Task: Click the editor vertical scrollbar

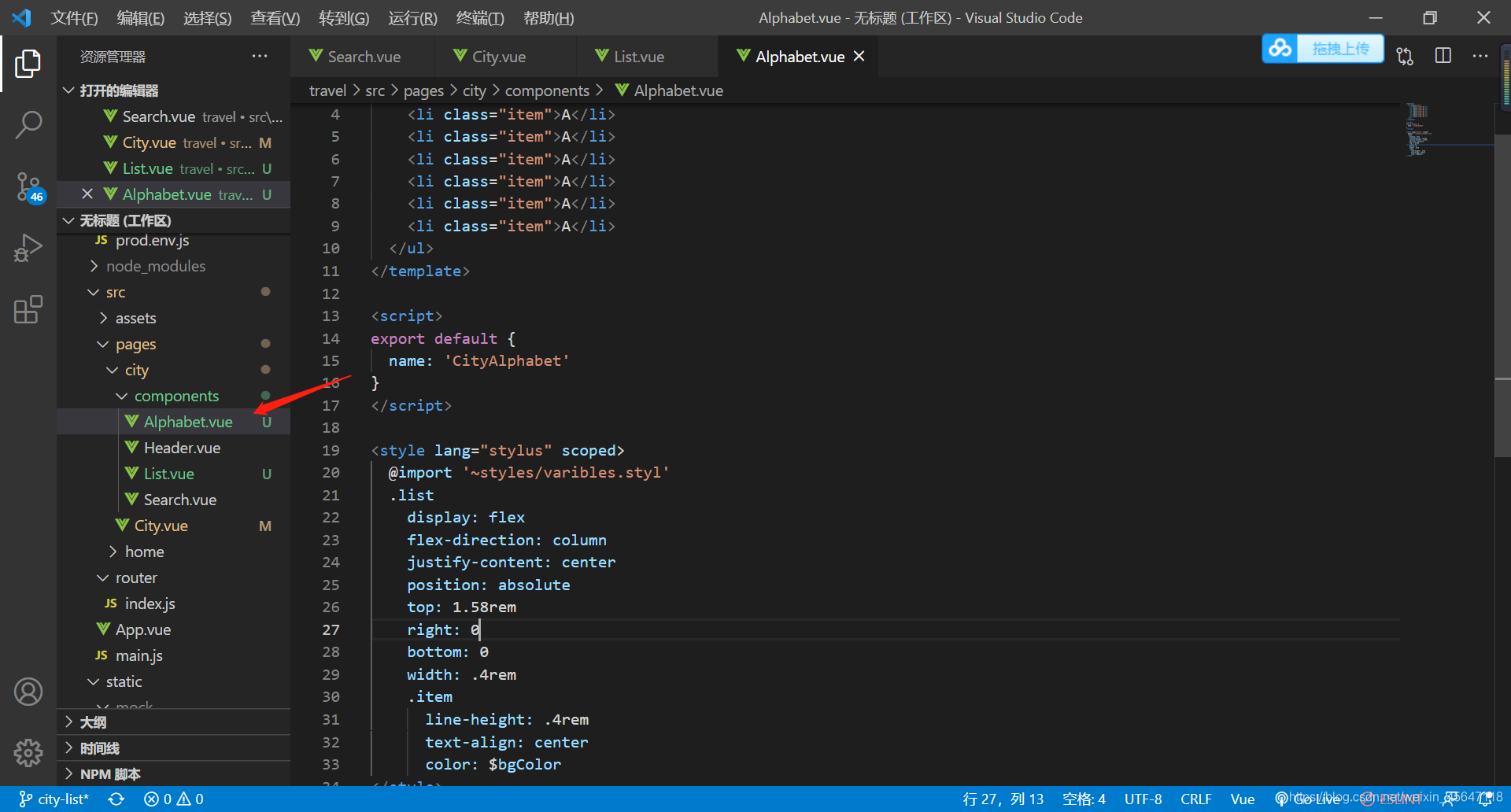Action: [1502, 296]
